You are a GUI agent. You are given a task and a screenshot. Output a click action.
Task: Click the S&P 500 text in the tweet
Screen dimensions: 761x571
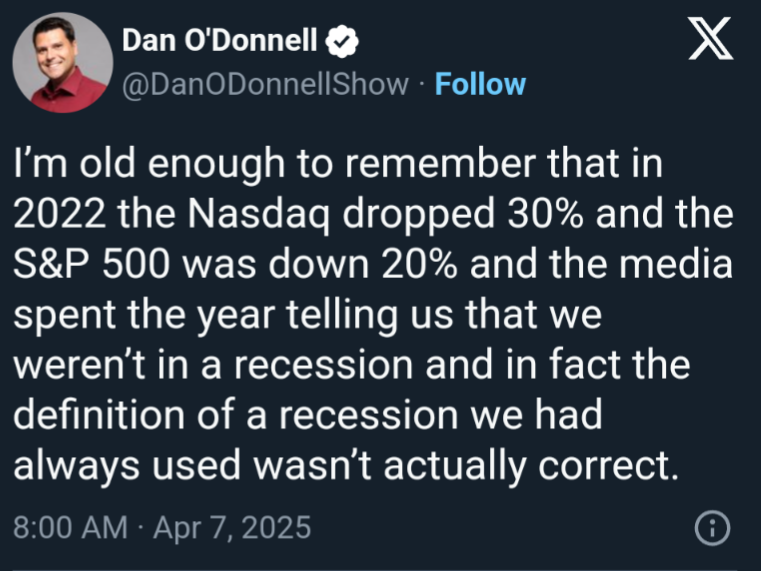91,264
